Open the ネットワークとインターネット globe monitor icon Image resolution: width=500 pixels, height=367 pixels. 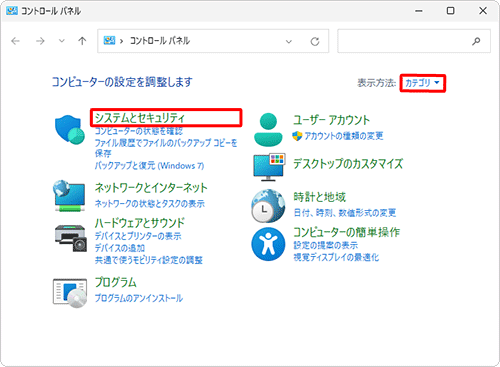click(x=69, y=196)
